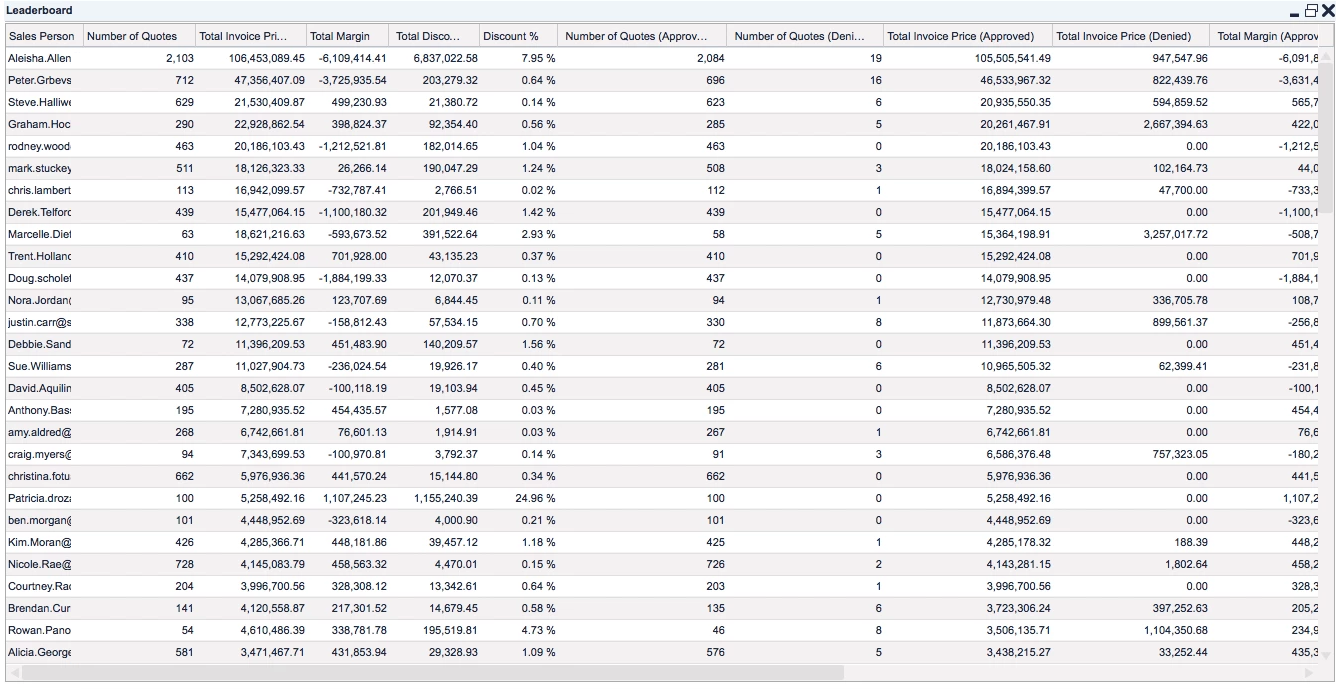
Task: Click Total Invoice Price (Denied) column header
Action: (x=1124, y=36)
